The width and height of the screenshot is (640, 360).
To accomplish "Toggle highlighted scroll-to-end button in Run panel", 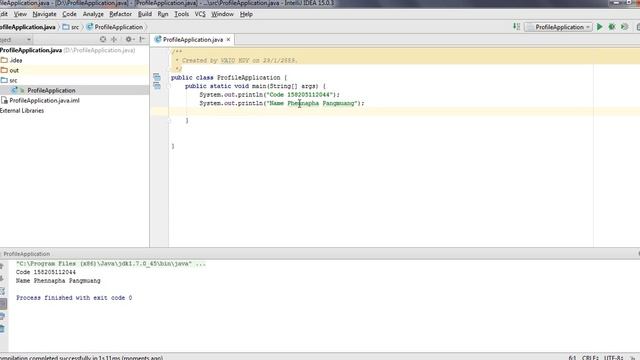I will (x=3, y=304).
